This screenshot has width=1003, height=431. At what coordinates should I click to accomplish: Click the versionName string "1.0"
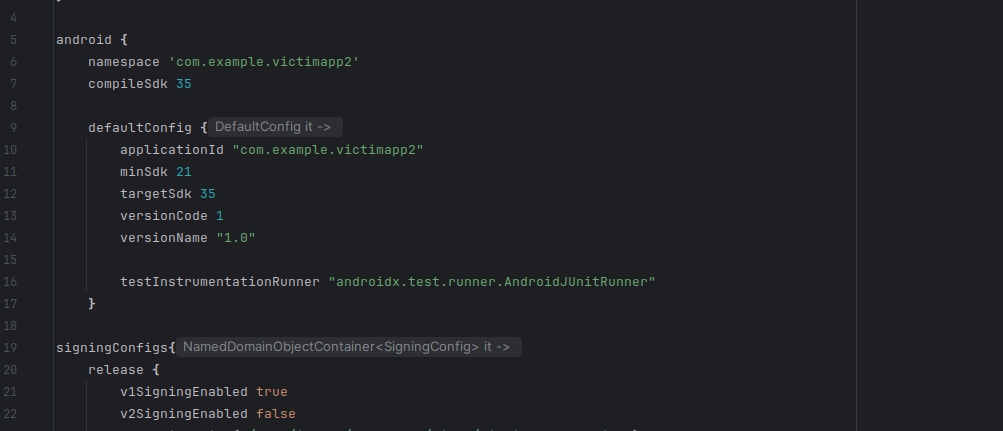(236, 238)
